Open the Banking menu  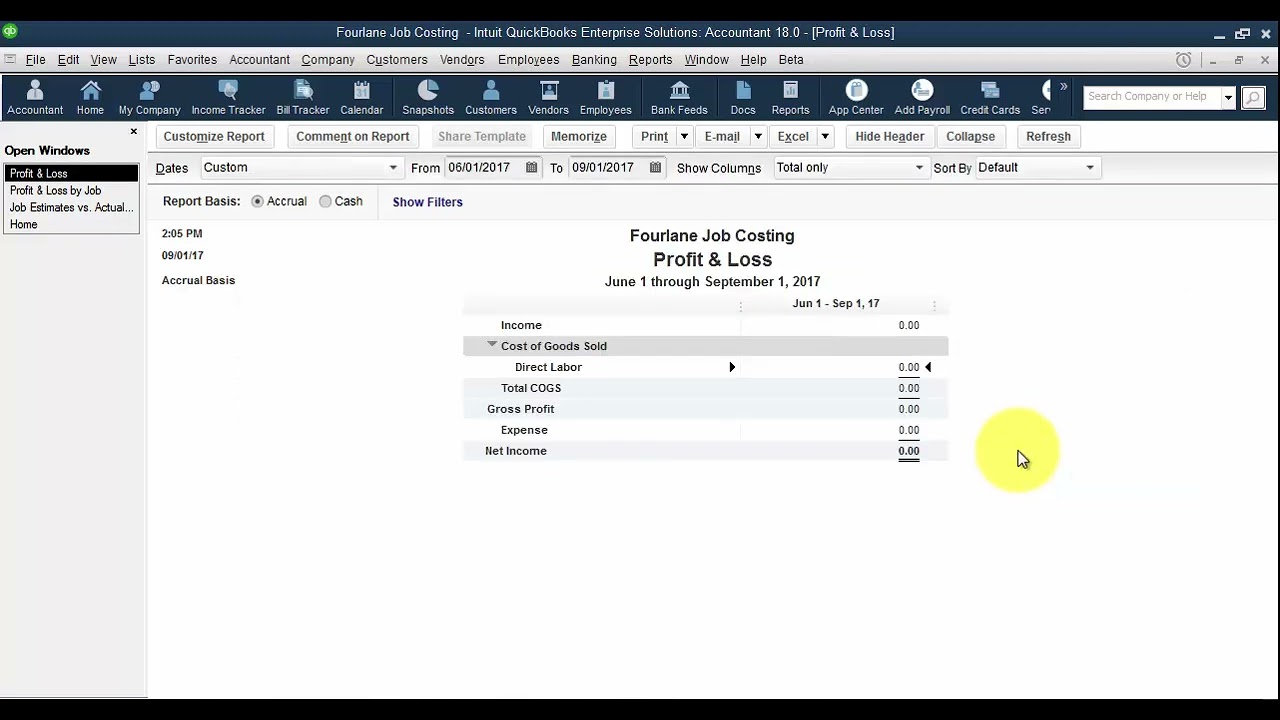[x=594, y=60]
